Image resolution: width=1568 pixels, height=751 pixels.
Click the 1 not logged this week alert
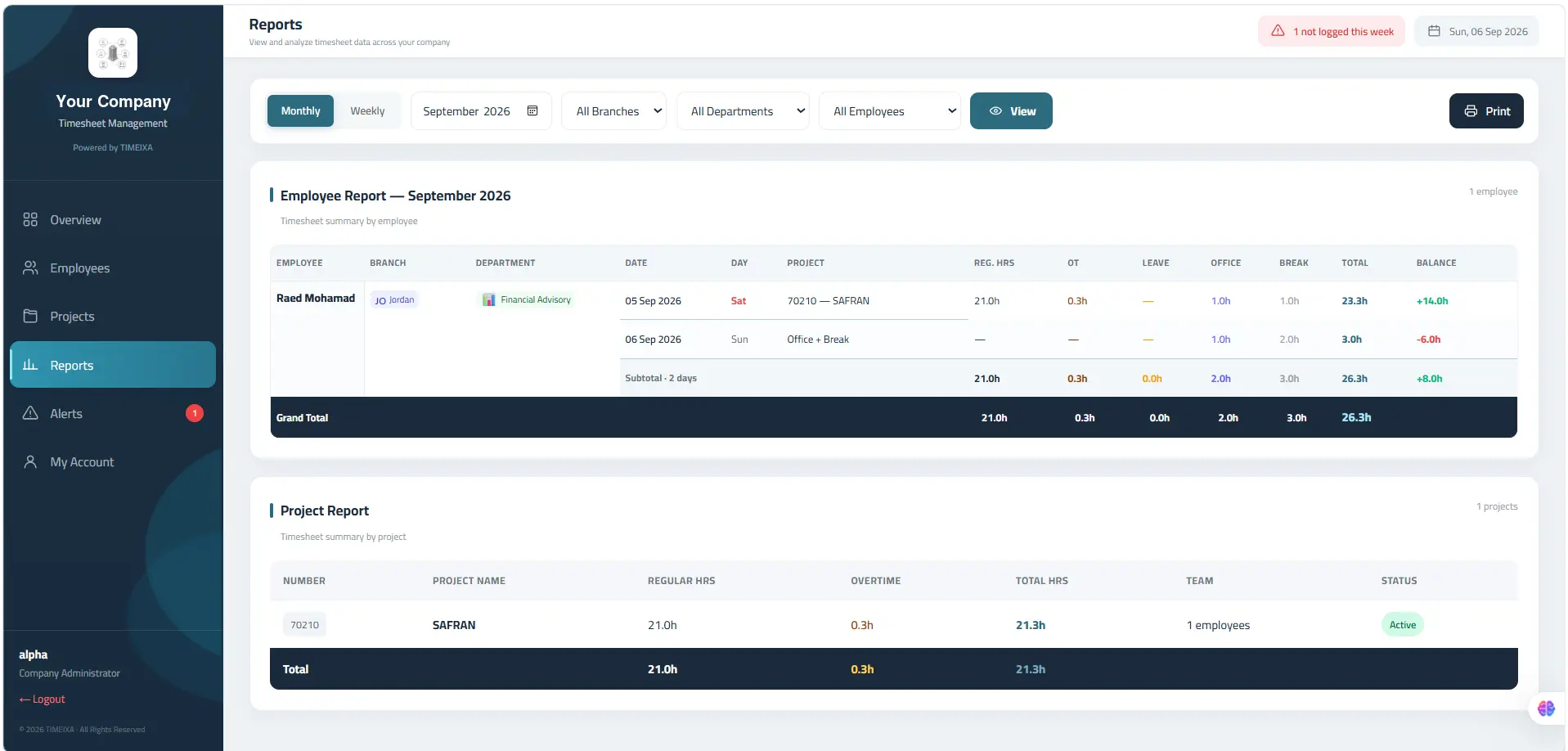(x=1332, y=31)
